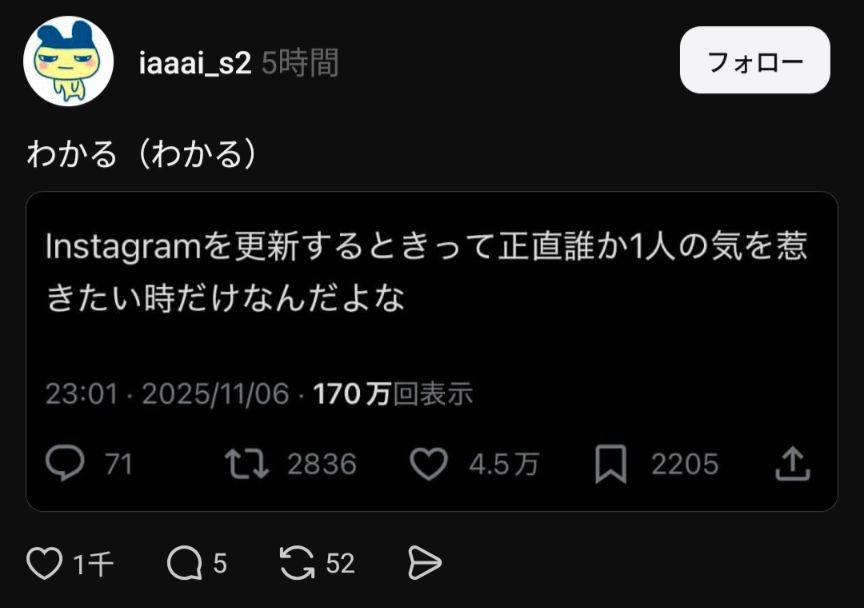Repost using the circular arrows icon showing 52
Image resolution: width=864 pixels, height=608 pixels.
coord(297,563)
